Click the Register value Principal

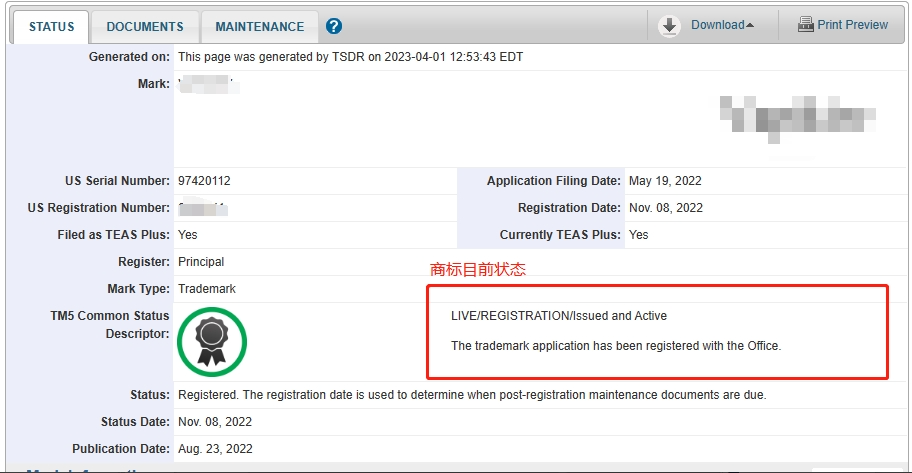(x=201, y=262)
